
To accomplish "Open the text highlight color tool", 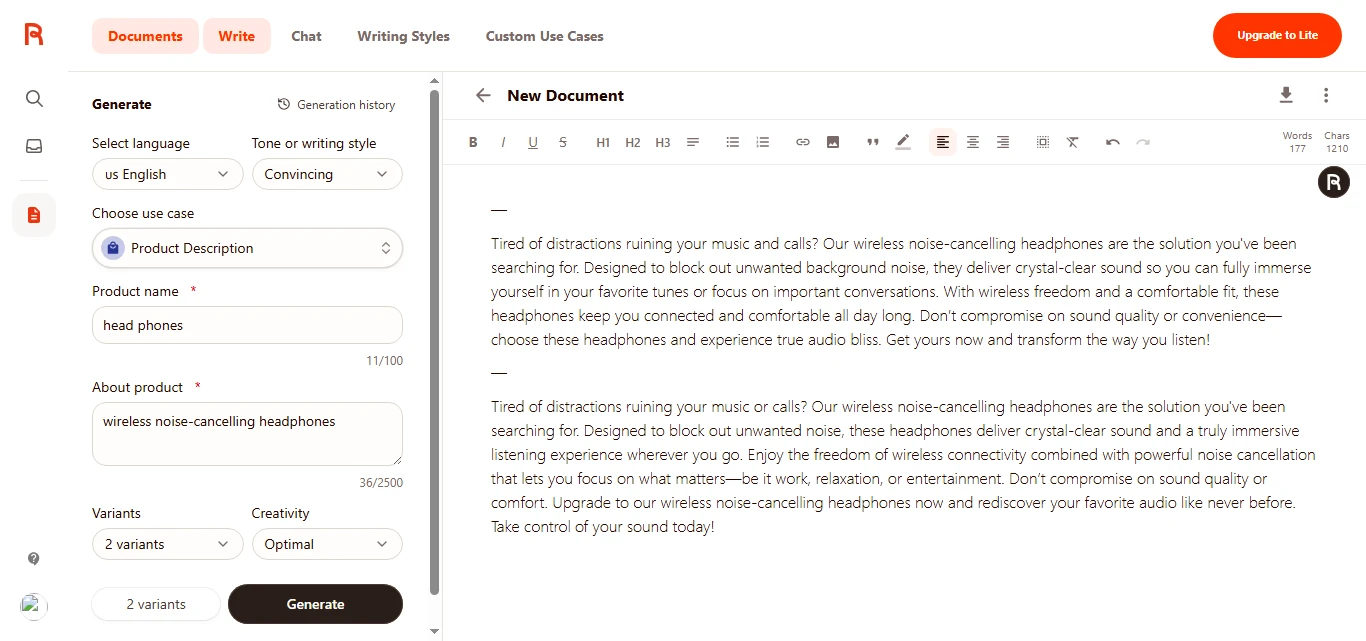I will point(903,143).
